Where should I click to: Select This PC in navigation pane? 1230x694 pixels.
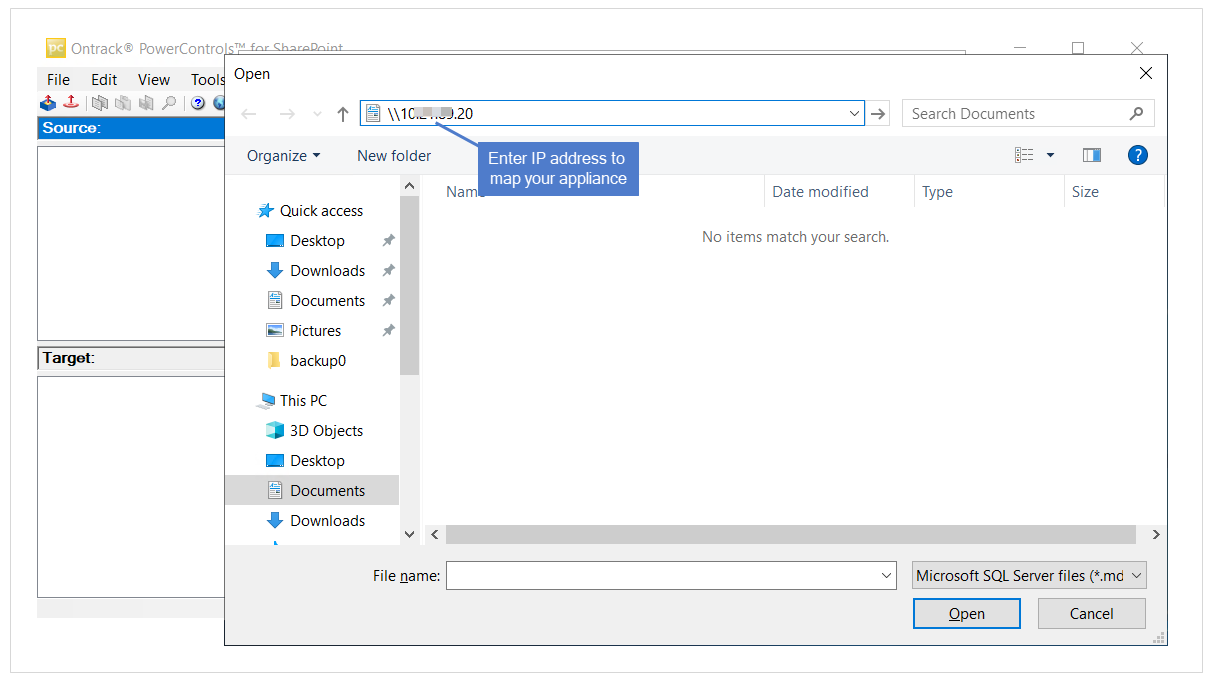(x=293, y=401)
